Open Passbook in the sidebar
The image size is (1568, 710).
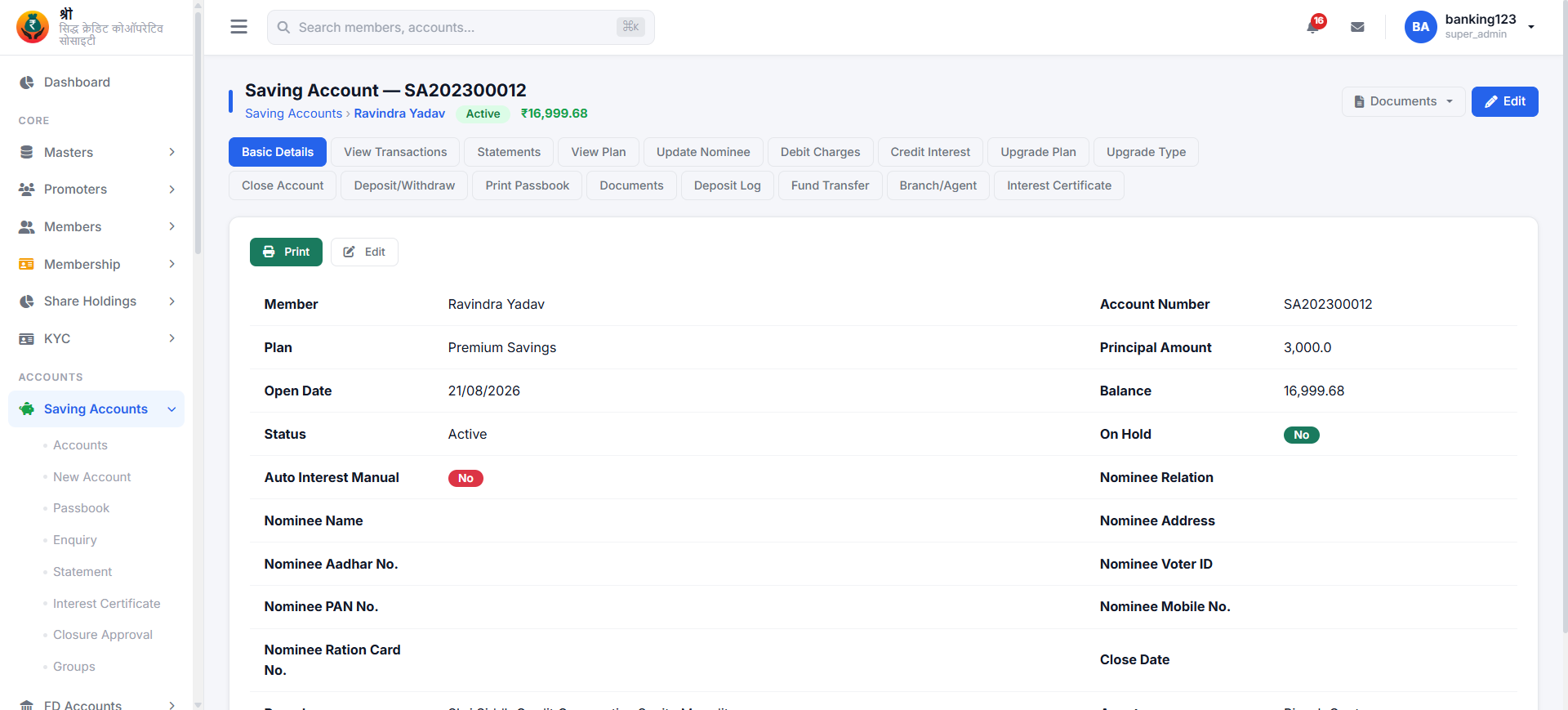point(81,508)
